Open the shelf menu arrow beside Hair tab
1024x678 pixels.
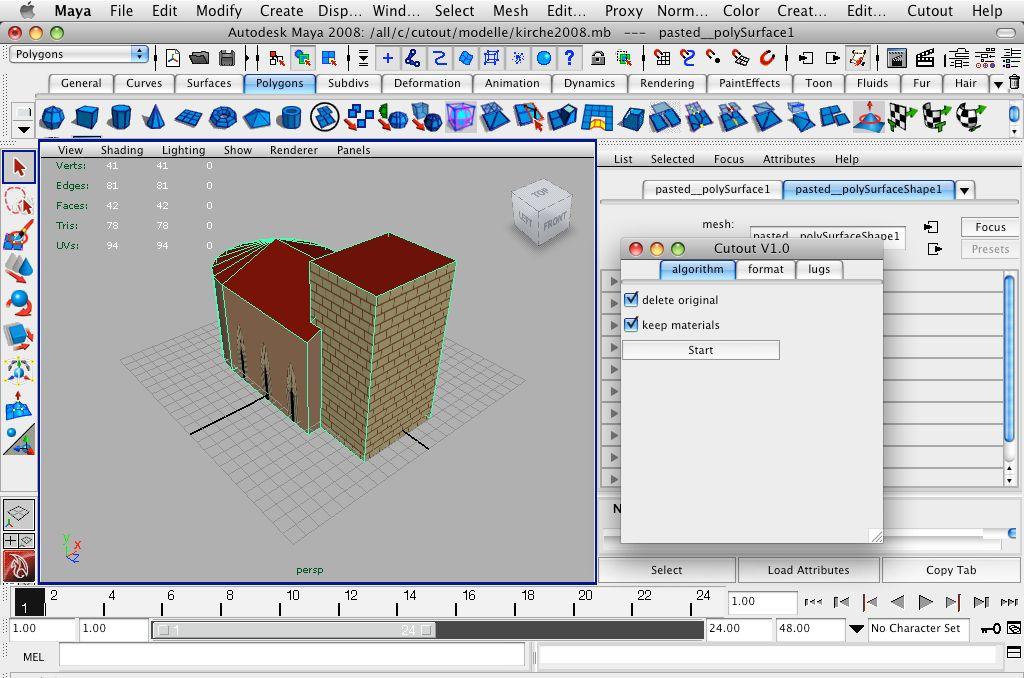[x=998, y=84]
